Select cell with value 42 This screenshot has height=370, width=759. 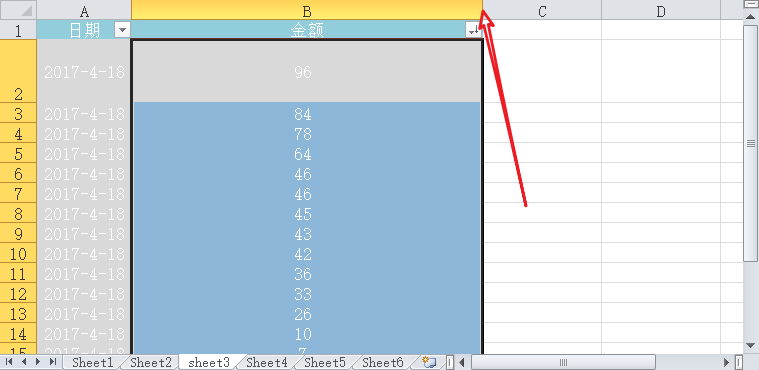pyautogui.click(x=306, y=253)
